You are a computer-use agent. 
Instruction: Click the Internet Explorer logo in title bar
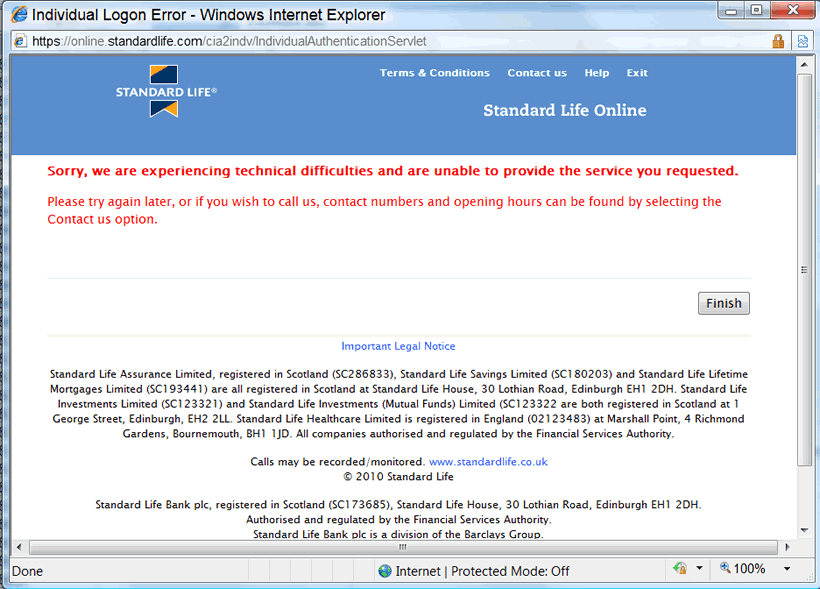[x=19, y=14]
